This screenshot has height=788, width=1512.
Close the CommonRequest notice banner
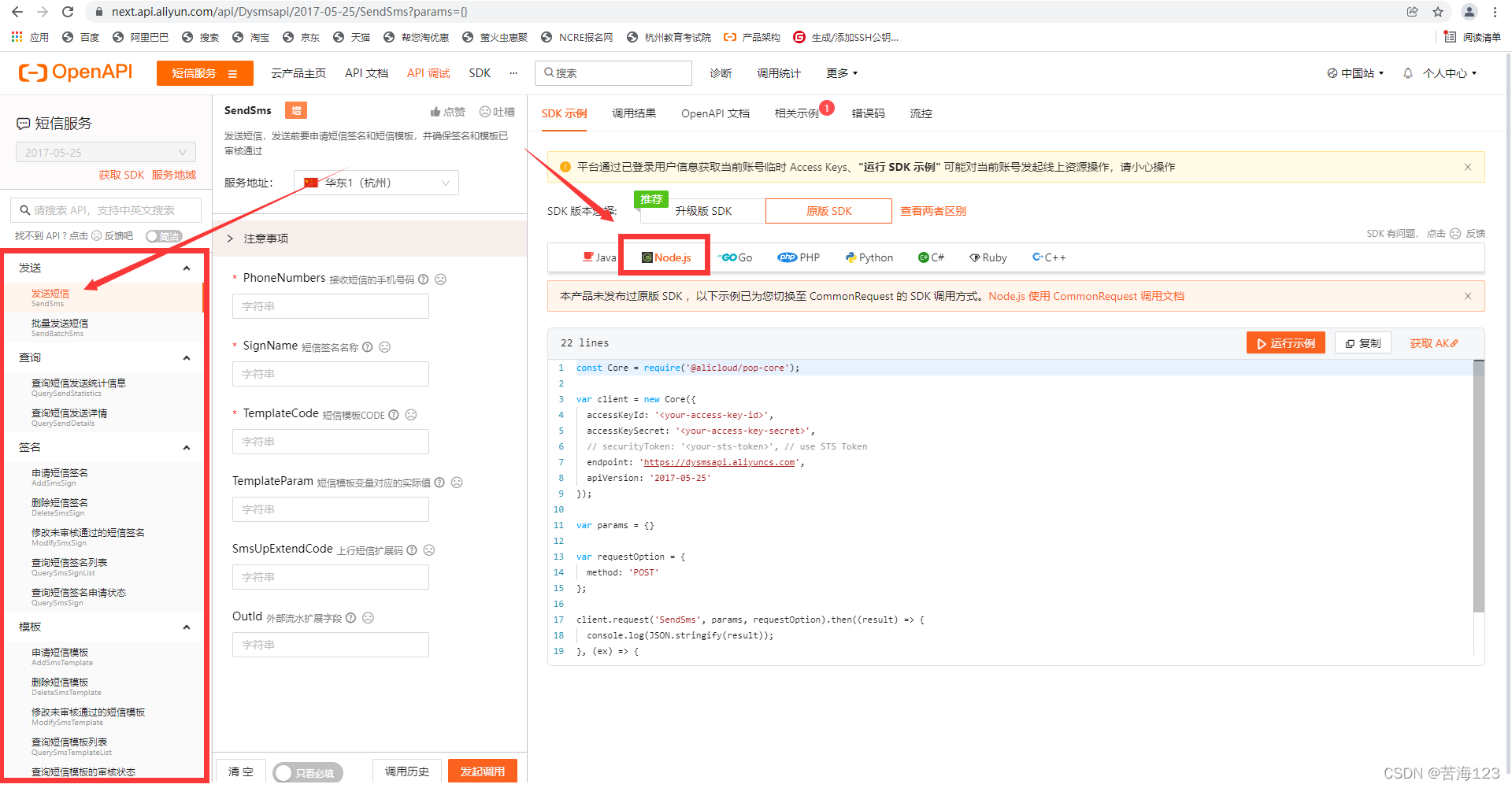(1468, 296)
